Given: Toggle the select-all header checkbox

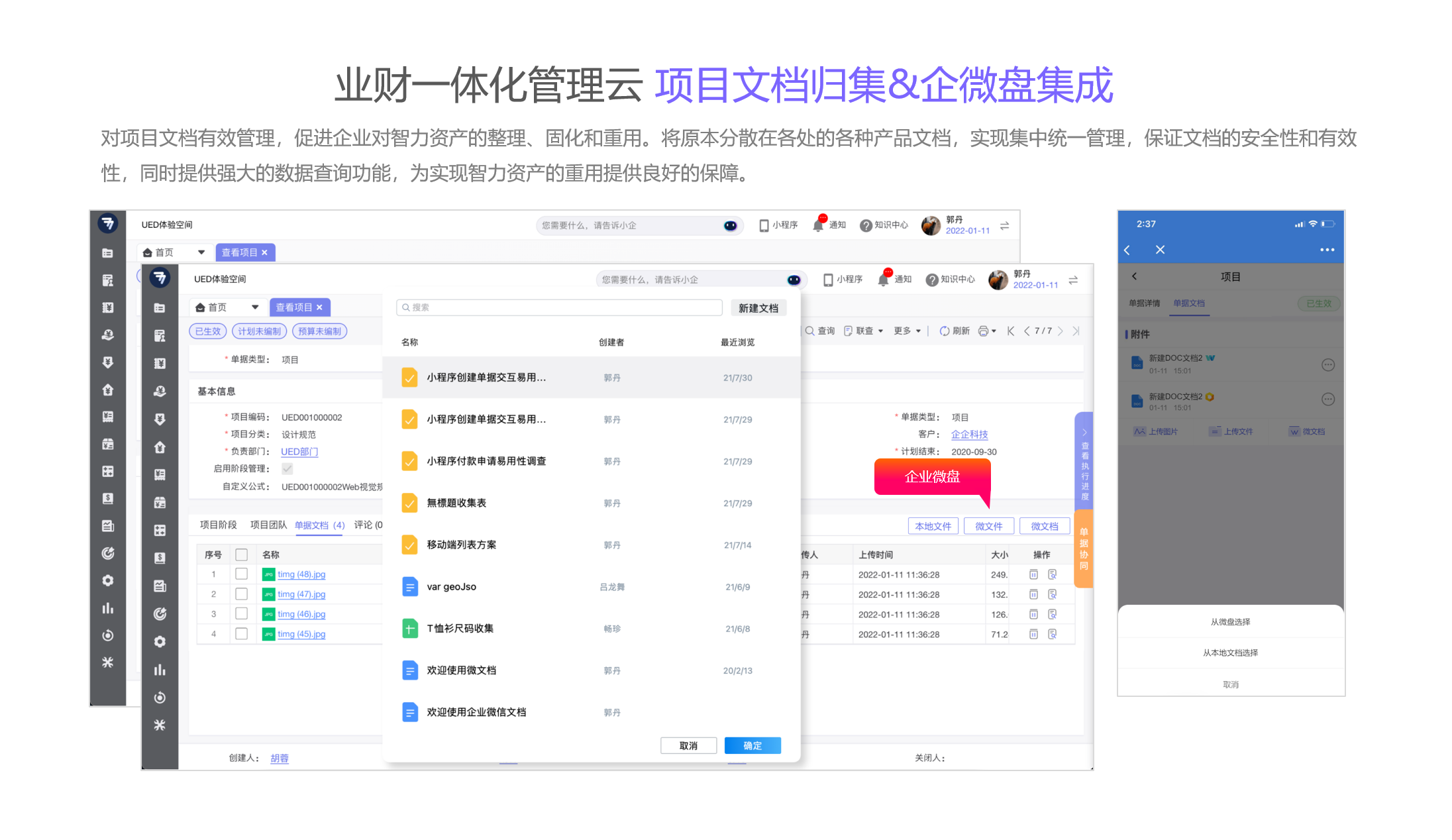Looking at the screenshot, I should pos(242,554).
